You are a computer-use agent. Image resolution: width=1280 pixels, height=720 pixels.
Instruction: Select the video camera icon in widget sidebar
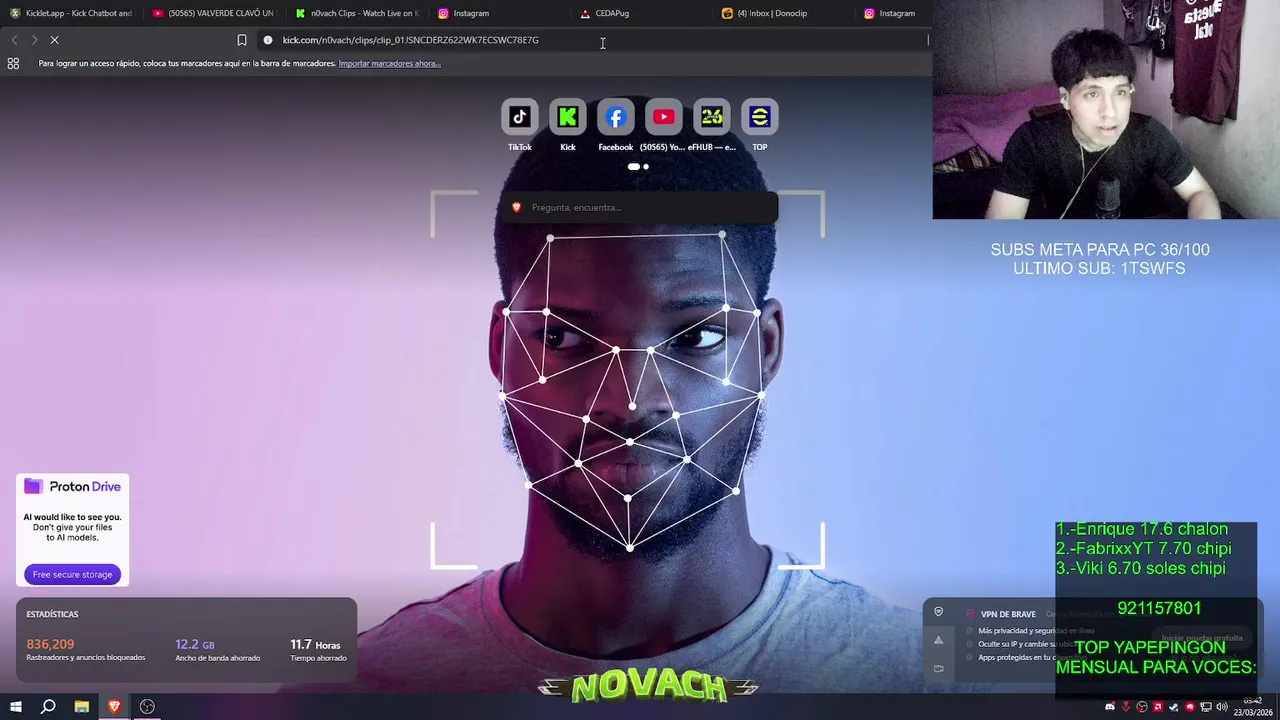938,668
